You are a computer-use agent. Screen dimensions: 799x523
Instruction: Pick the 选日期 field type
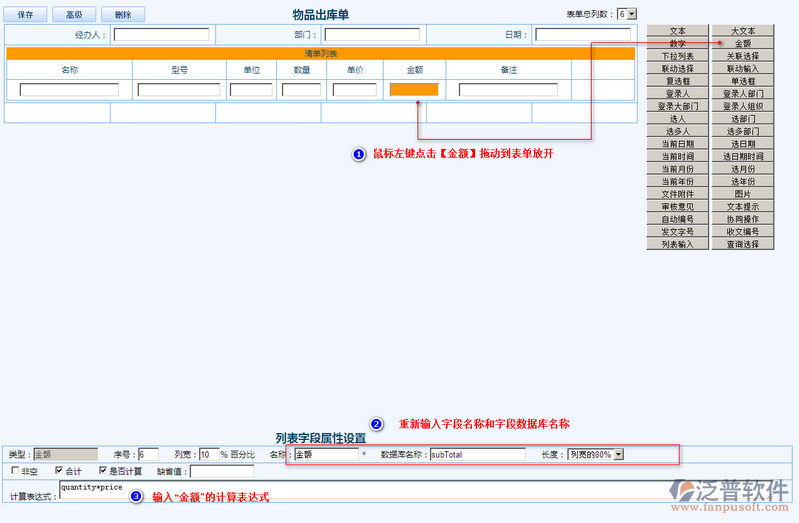click(743, 144)
